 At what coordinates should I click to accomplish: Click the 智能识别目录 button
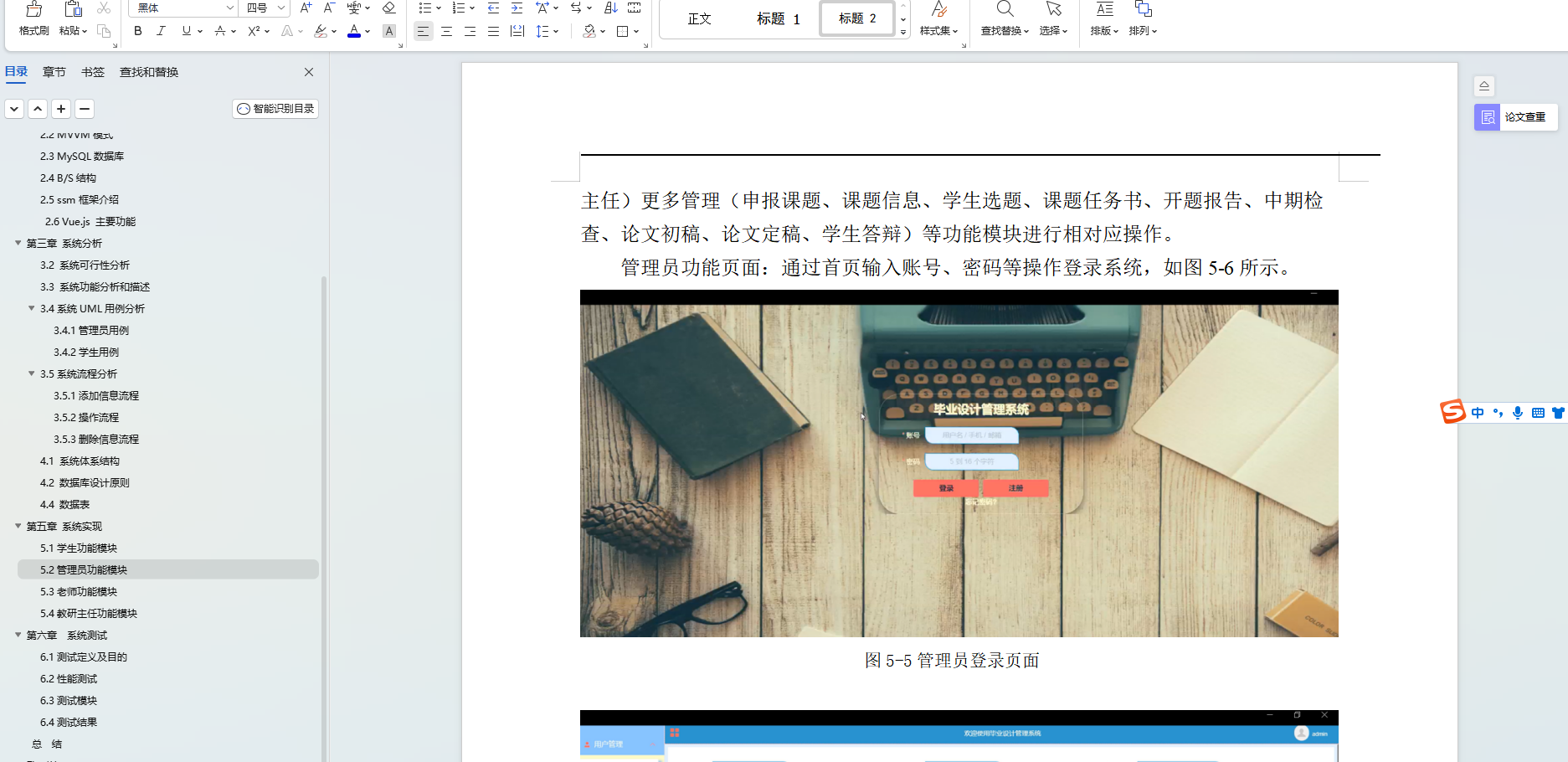coord(275,109)
